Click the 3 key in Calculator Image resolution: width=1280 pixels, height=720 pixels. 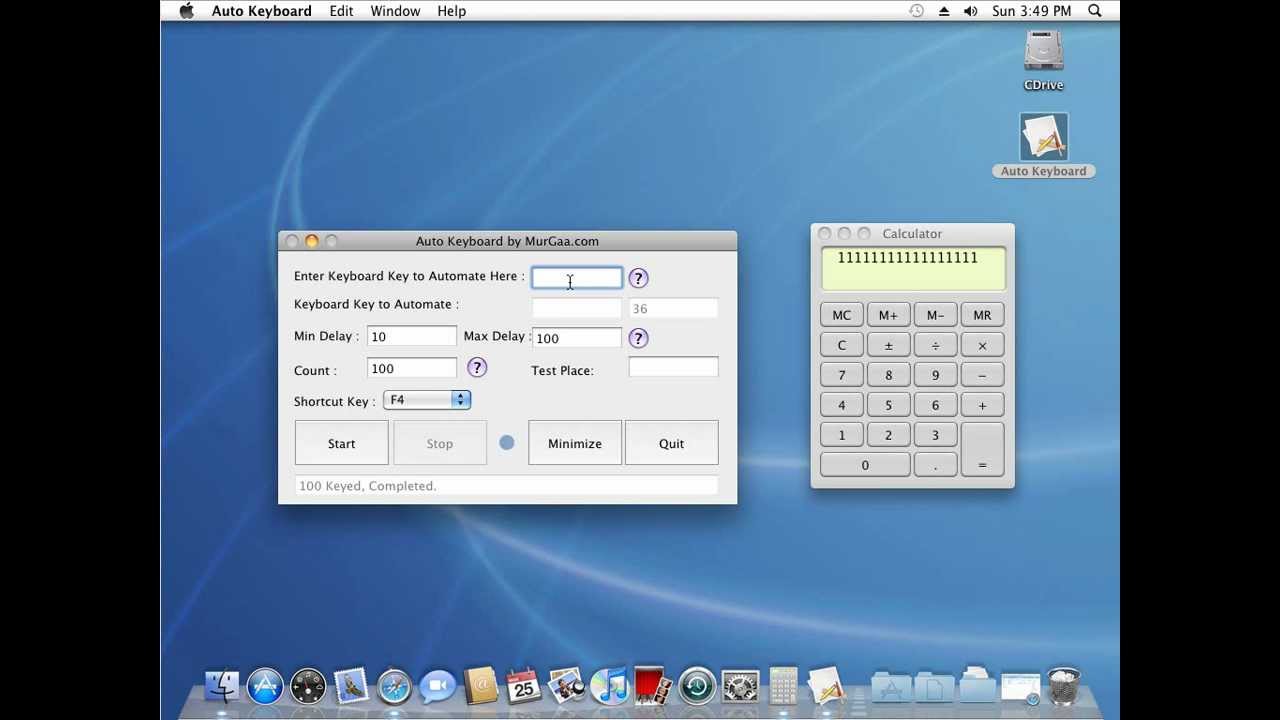coord(935,435)
